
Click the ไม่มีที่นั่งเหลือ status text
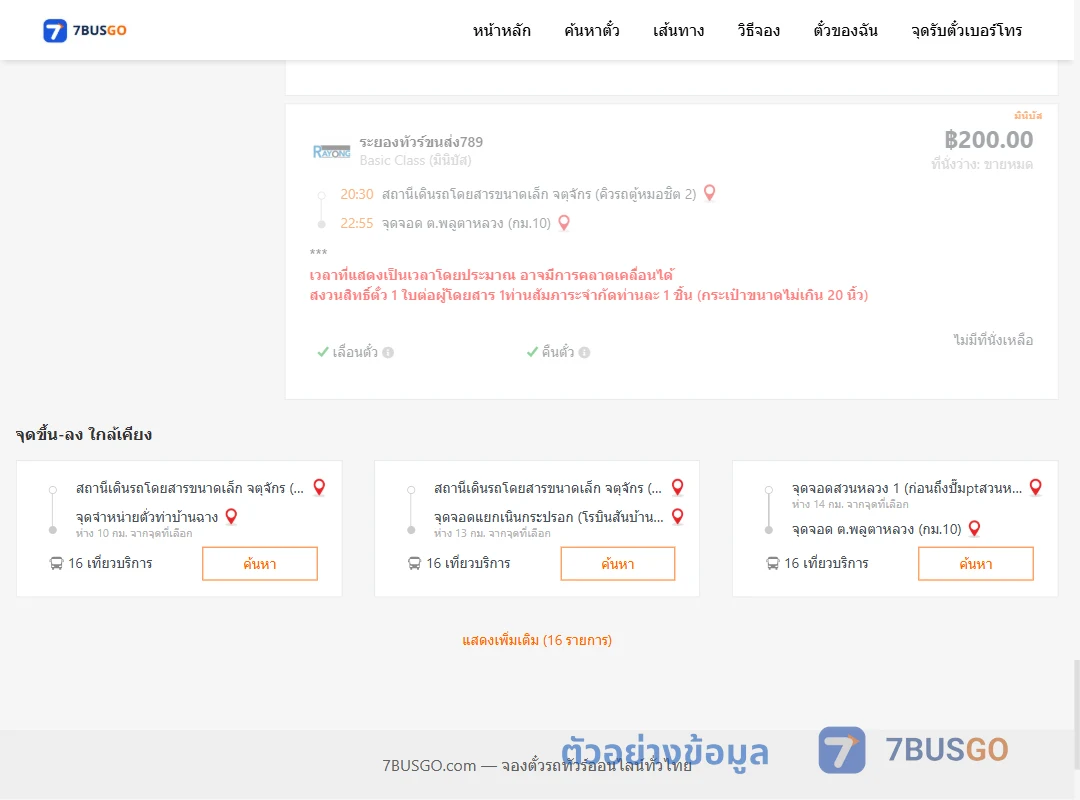click(x=993, y=340)
